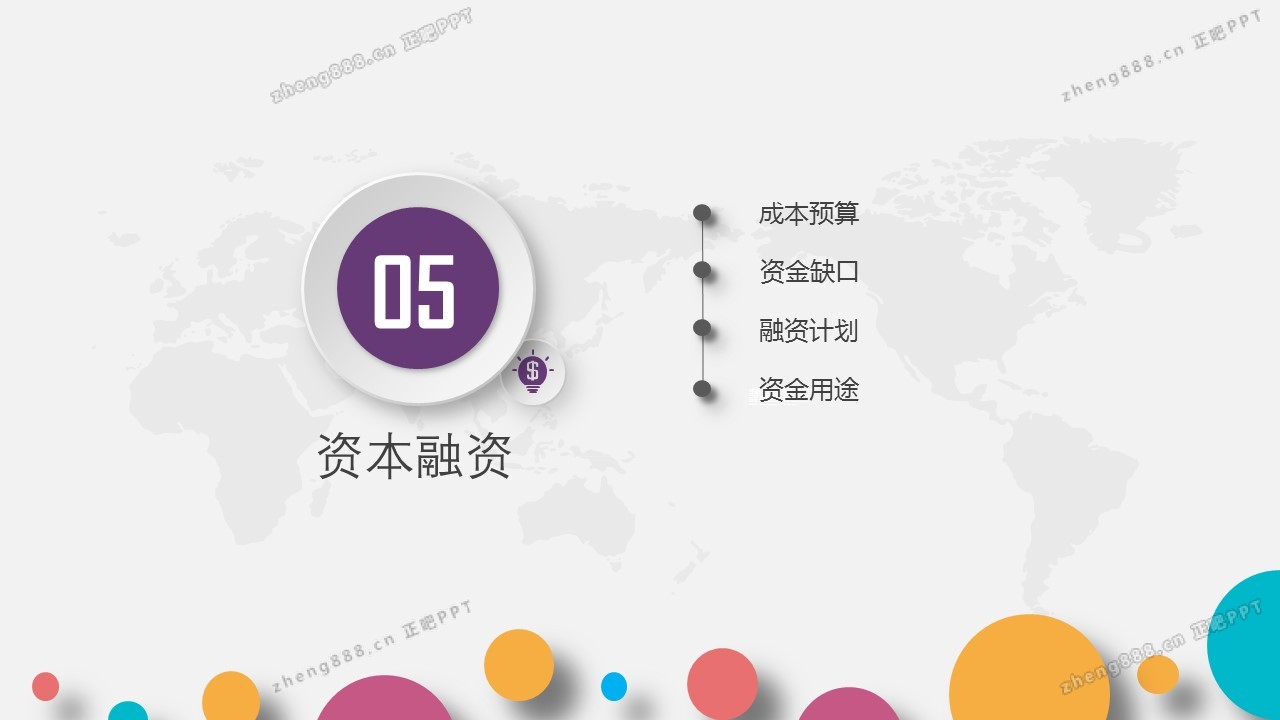Click the white ring around 05
Screen dimensions: 1280x720
(x=320, y=288)
